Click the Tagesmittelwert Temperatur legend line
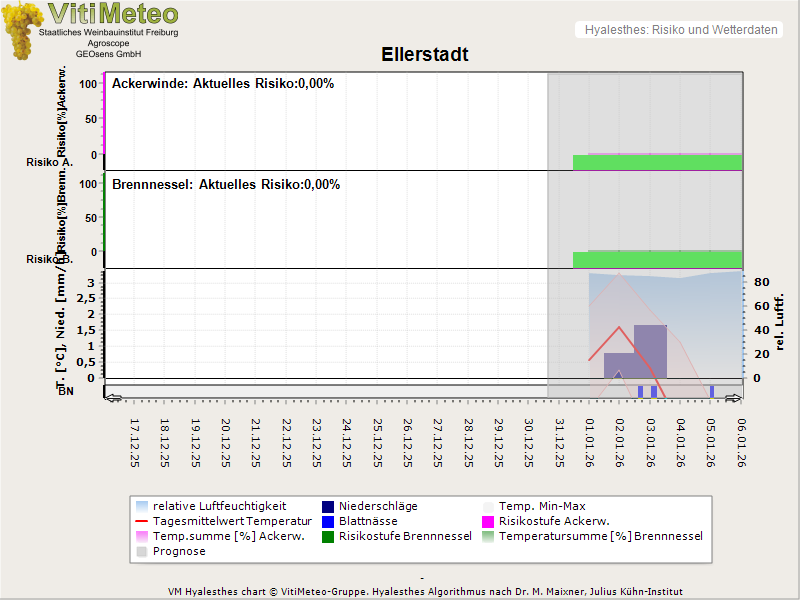Viewport: 800px width, 600px height. point(143,521)
